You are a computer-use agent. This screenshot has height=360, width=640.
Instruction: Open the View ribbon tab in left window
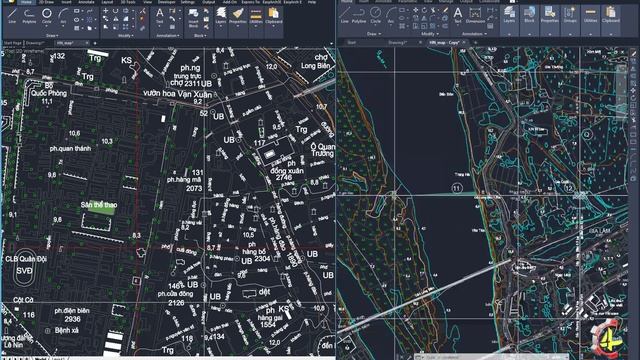147,2
